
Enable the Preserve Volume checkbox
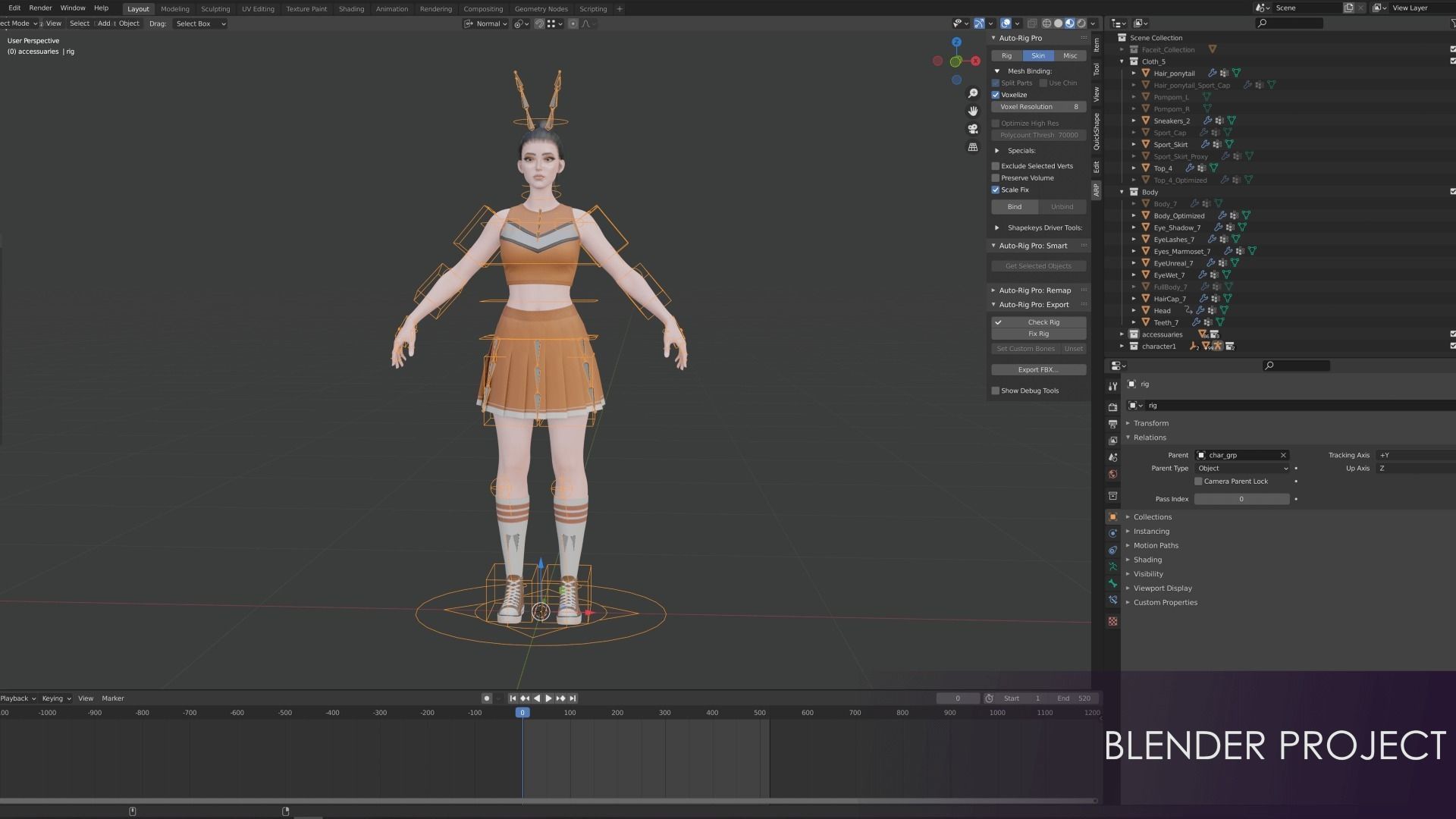pos(996,178)
